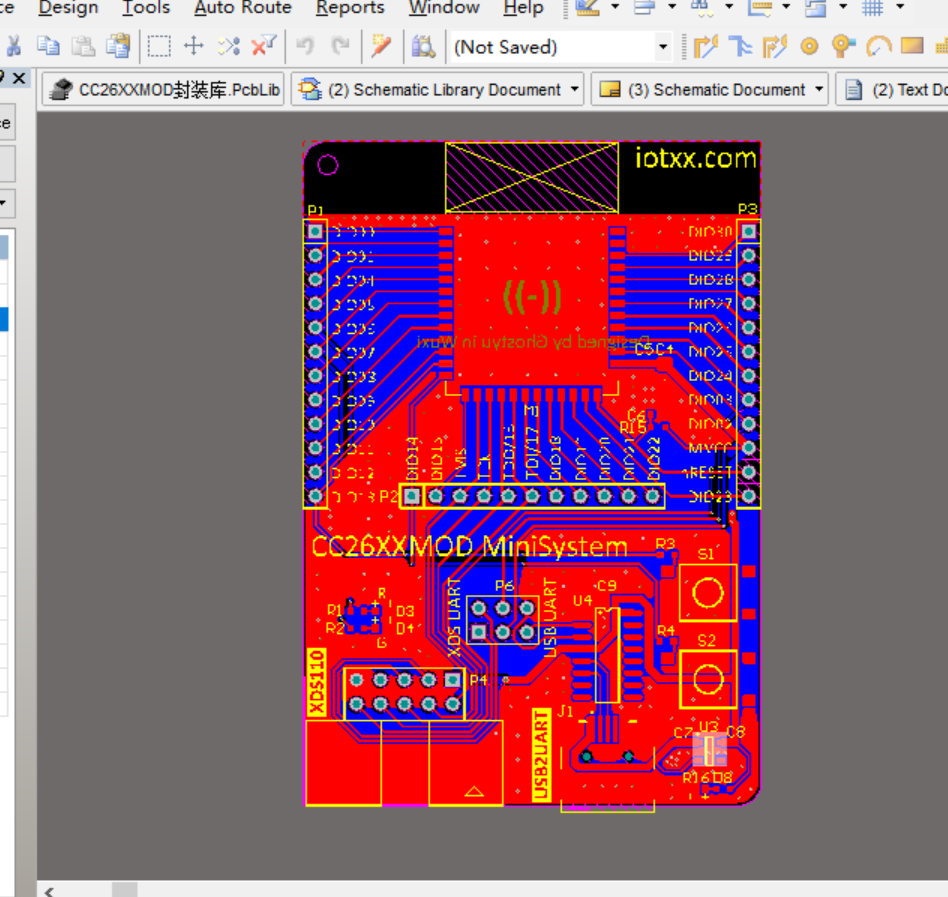Select the Place Arc tool

click(x=878, y=47)
